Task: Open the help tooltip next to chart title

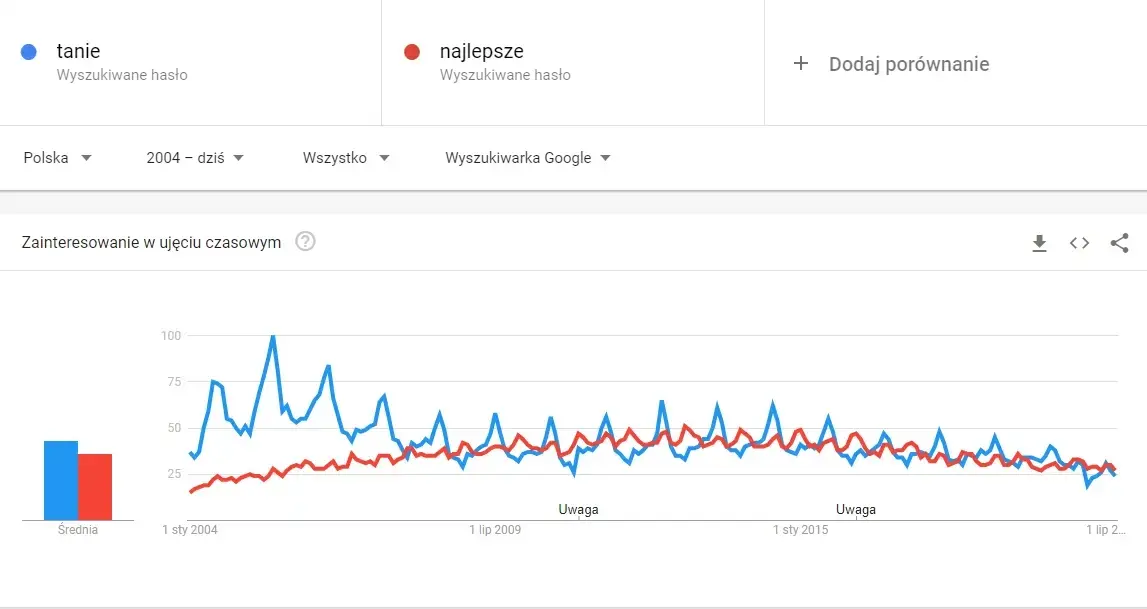Action: click(304, 241)
